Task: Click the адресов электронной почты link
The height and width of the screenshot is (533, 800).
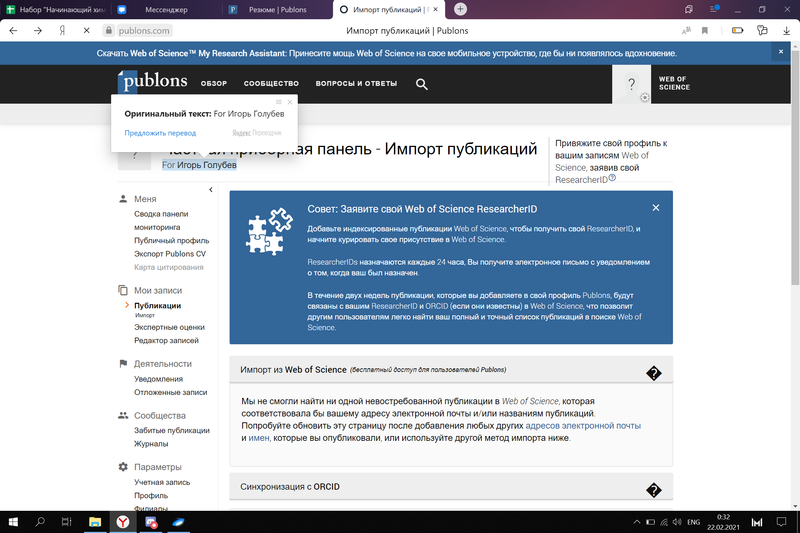Action: point(583,425)
